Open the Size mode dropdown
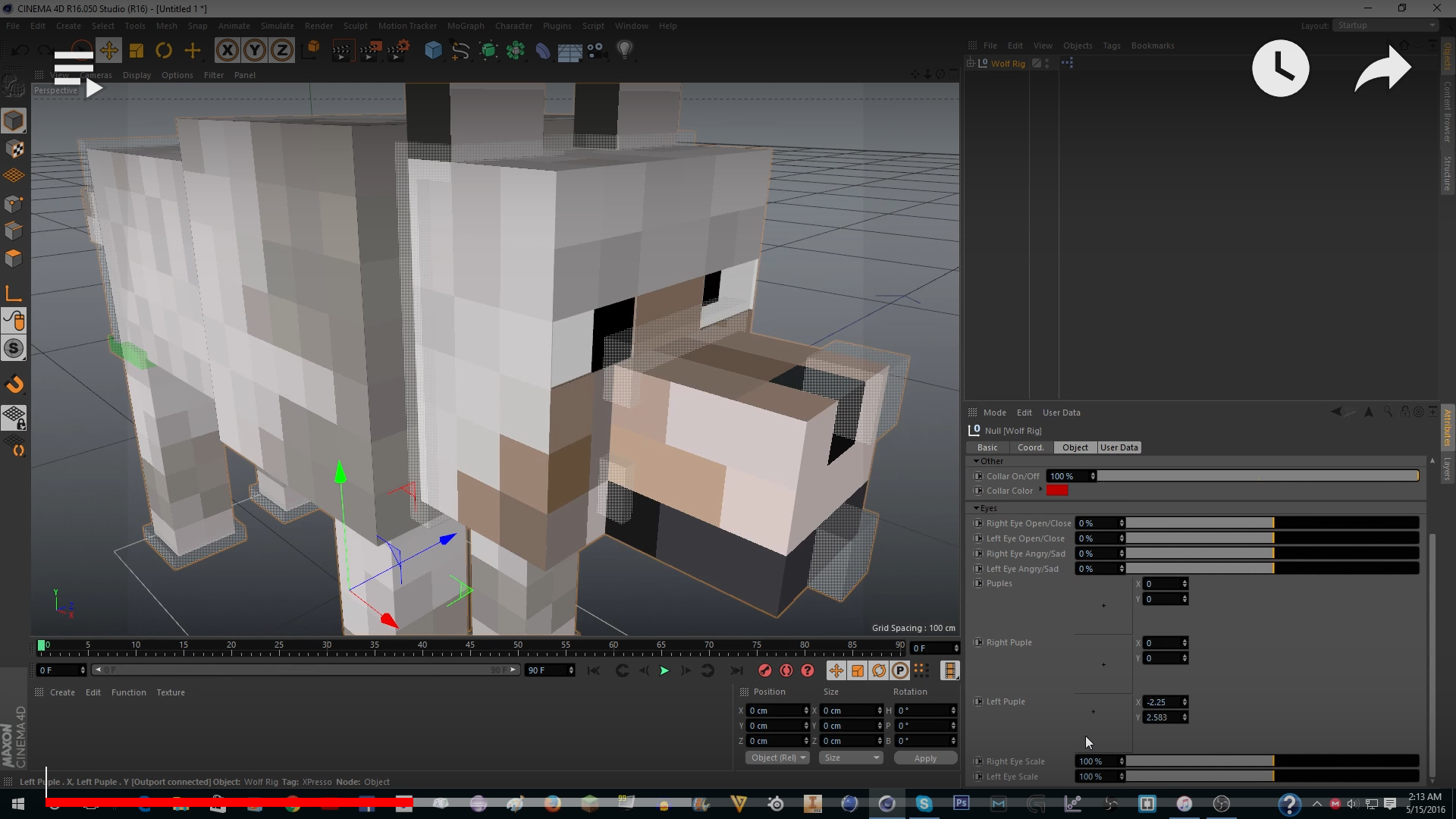The height and width of the screenshot is (819, 1456). [852, 758]
